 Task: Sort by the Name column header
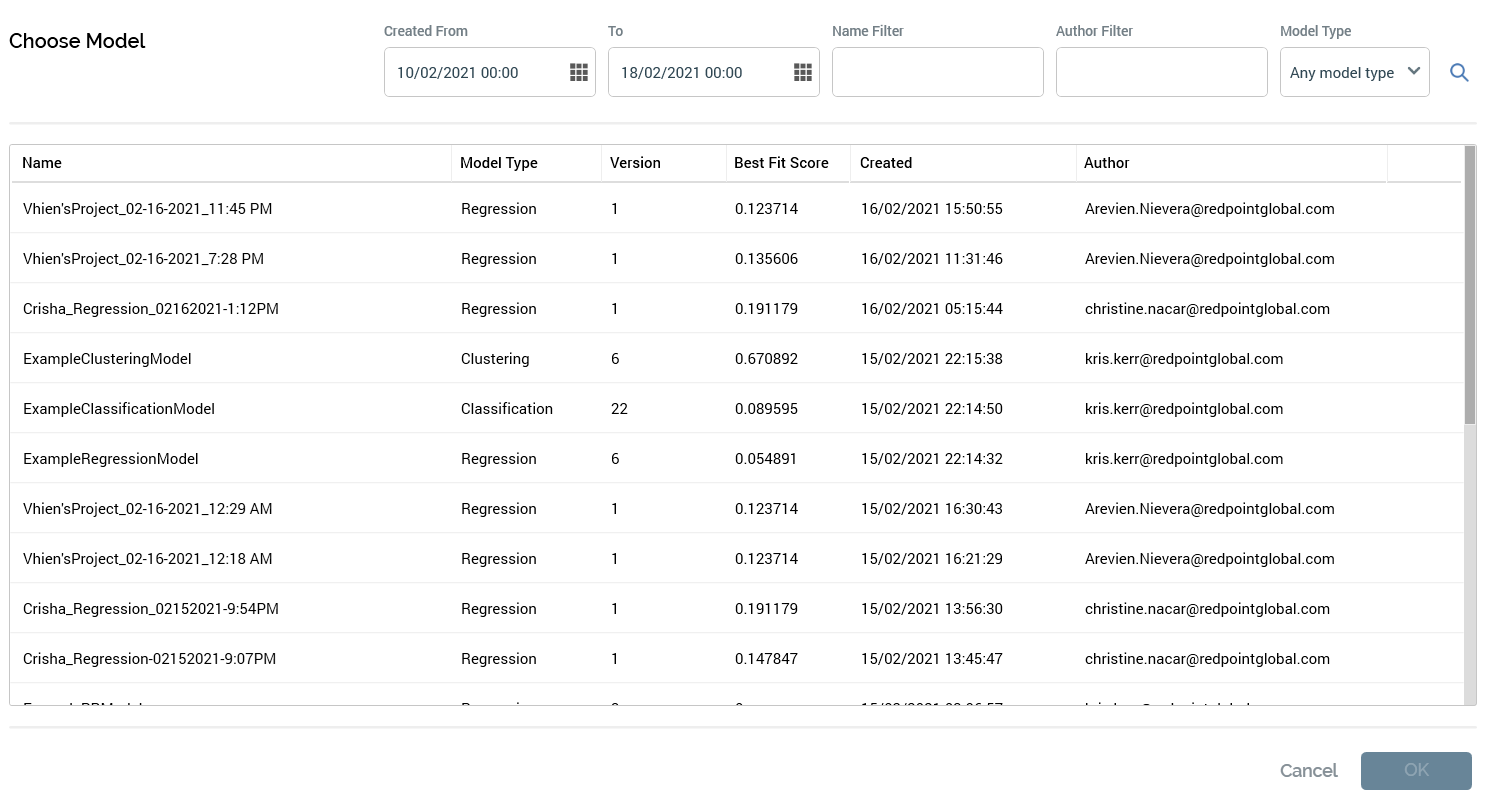(42, 163)
